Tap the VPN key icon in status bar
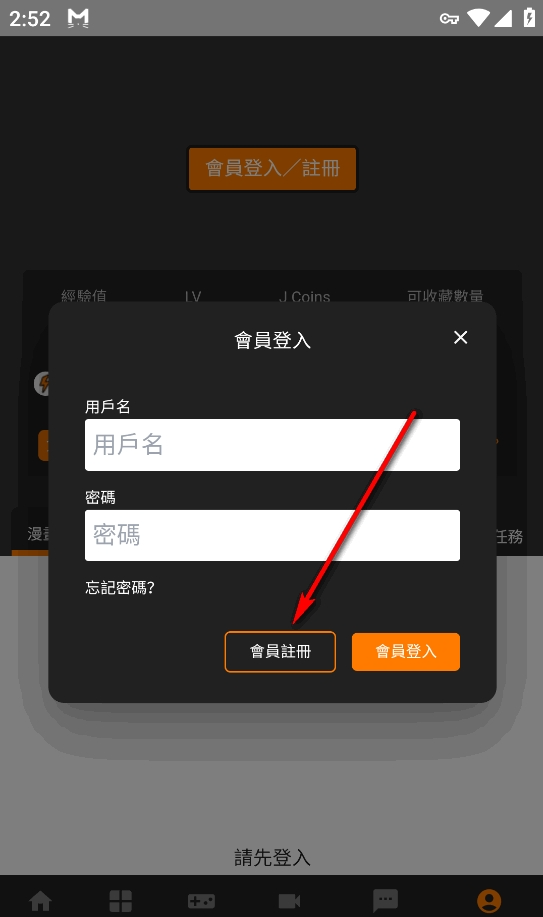Image resolution: width=543 pixels, height=917 pixels. tap(449, 19)
